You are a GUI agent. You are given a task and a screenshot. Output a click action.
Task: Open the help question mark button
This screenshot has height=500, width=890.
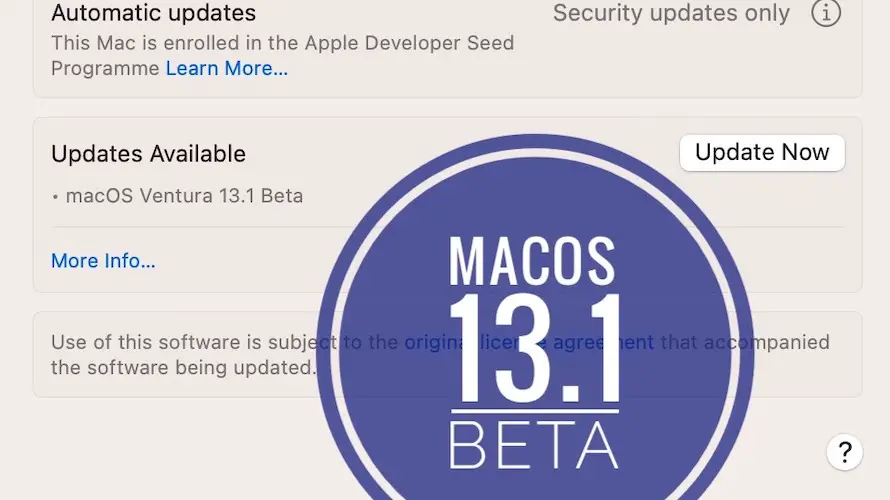(x=844, y=452)
